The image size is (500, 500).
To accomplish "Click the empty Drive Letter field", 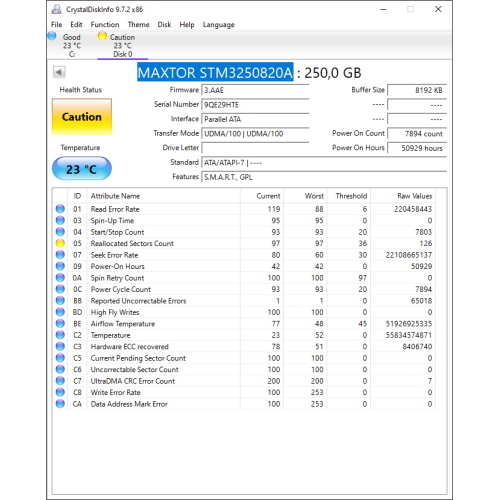I will (255, 148).
